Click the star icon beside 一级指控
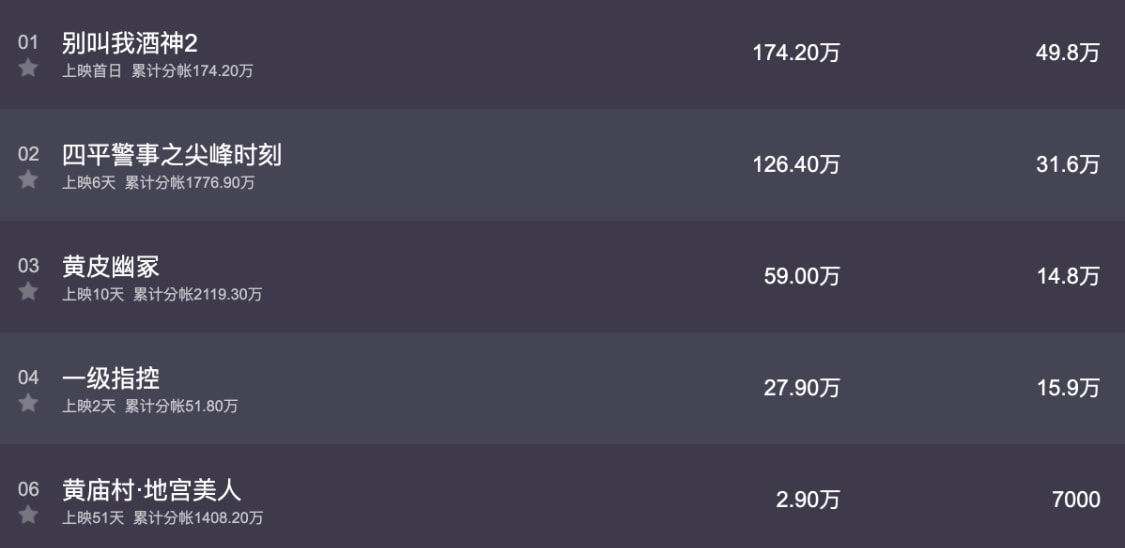This screenshot has width=1125, height=548. [28, 403]
